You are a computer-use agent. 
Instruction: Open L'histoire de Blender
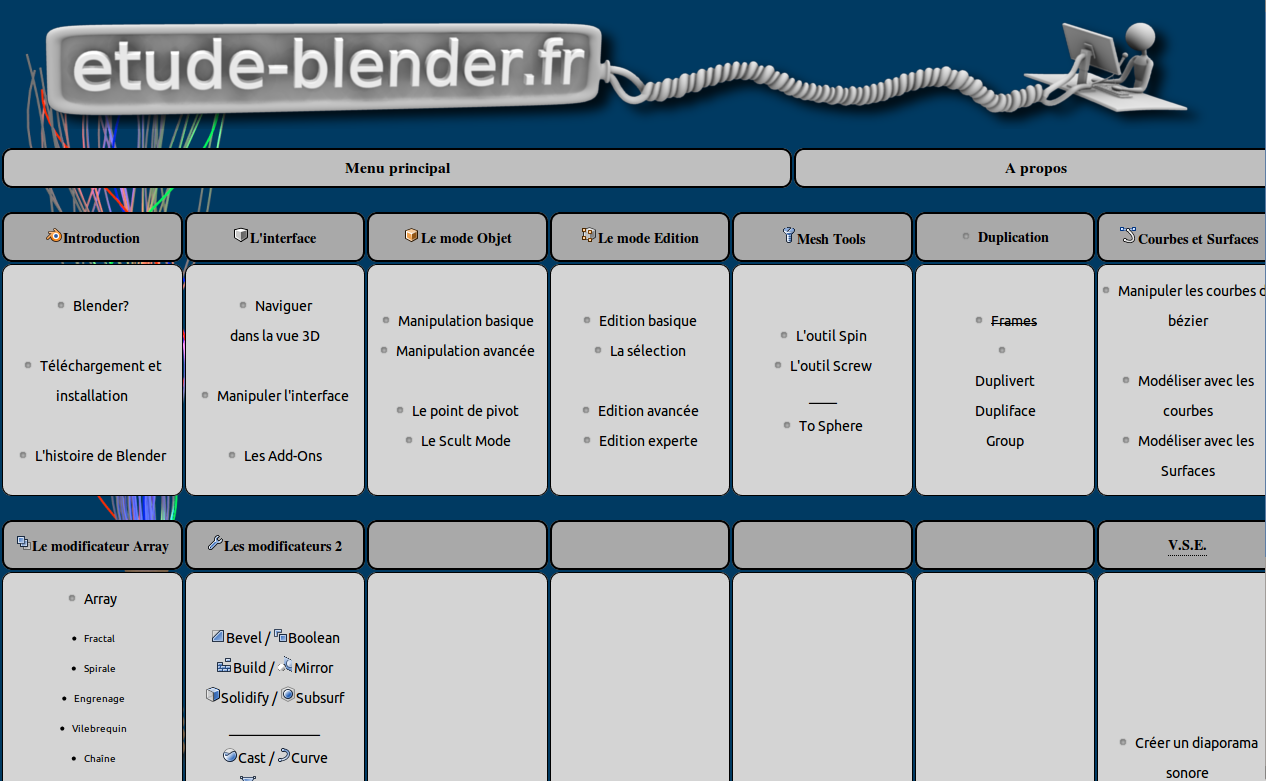pyautogui.click(x=101, y=455)
